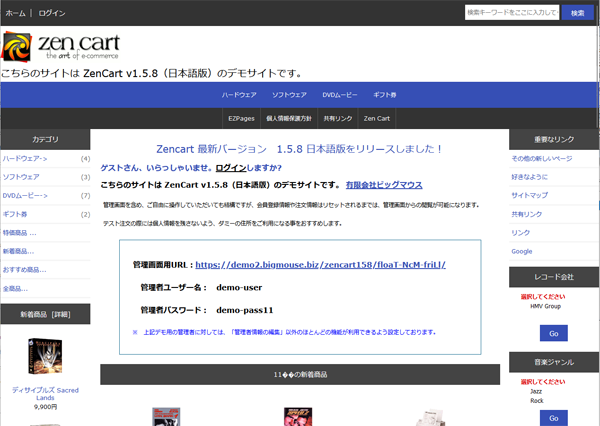Image resolution: width=600 pixels, height=426 pixels.
Task: Open the EZPages tab
Action: pos(241,118)
